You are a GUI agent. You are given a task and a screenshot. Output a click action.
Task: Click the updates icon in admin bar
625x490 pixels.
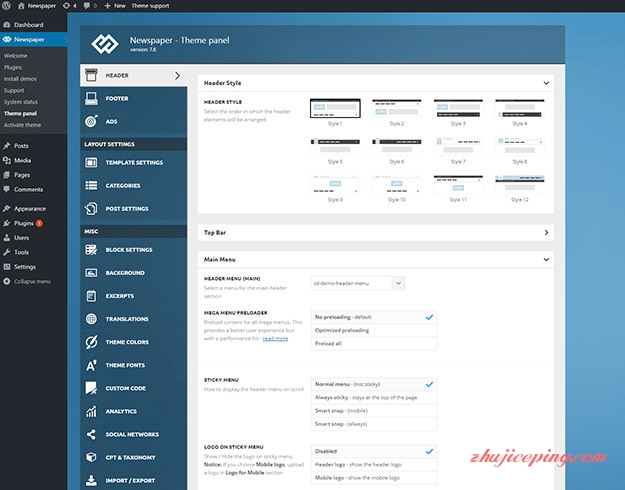tap(66, 6)
